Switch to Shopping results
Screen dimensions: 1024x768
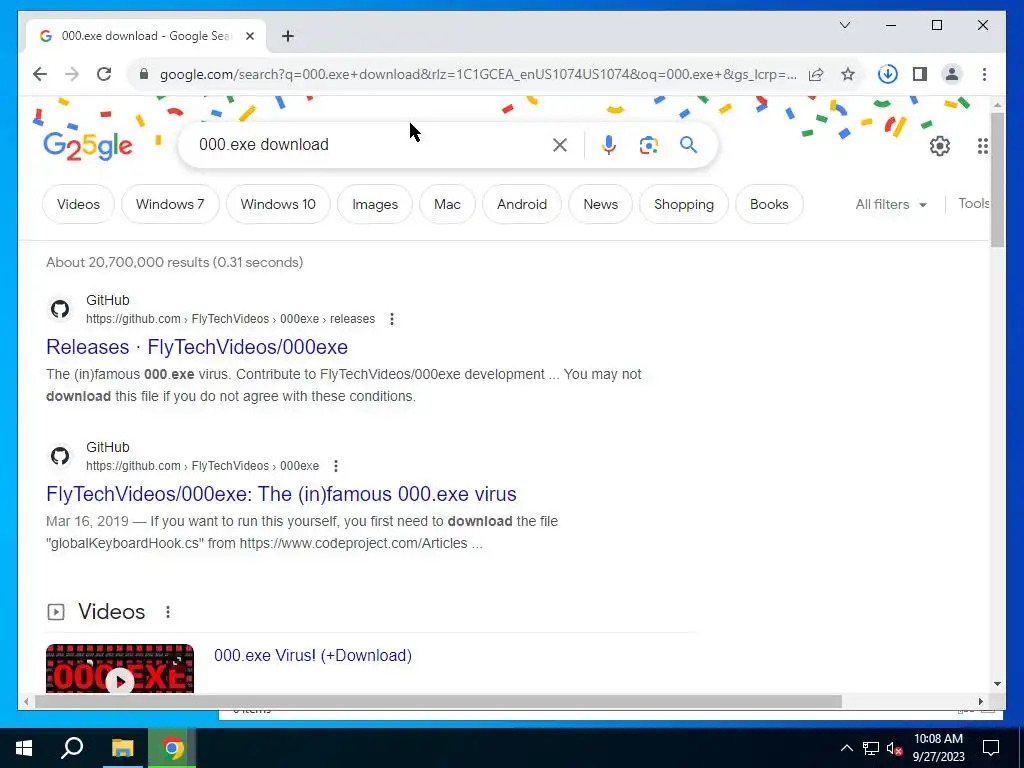pos(684,204)
